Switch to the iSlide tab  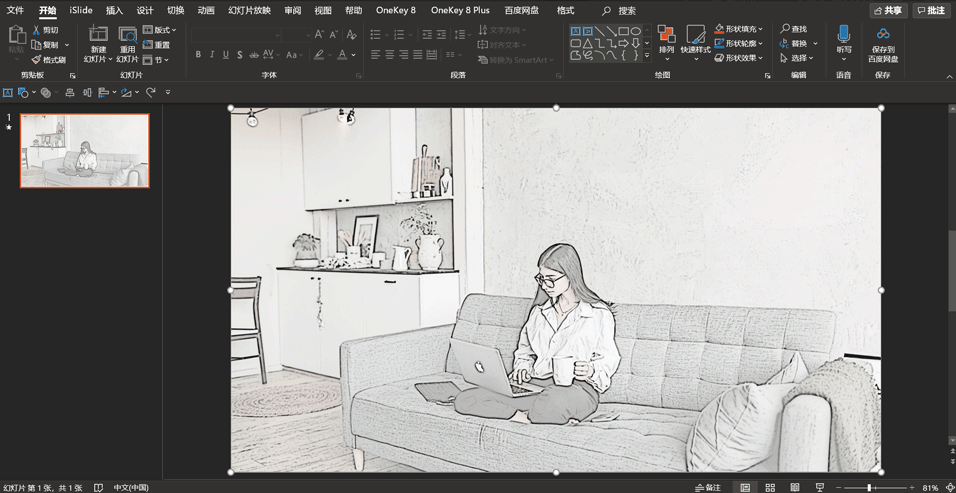(81, 10)
